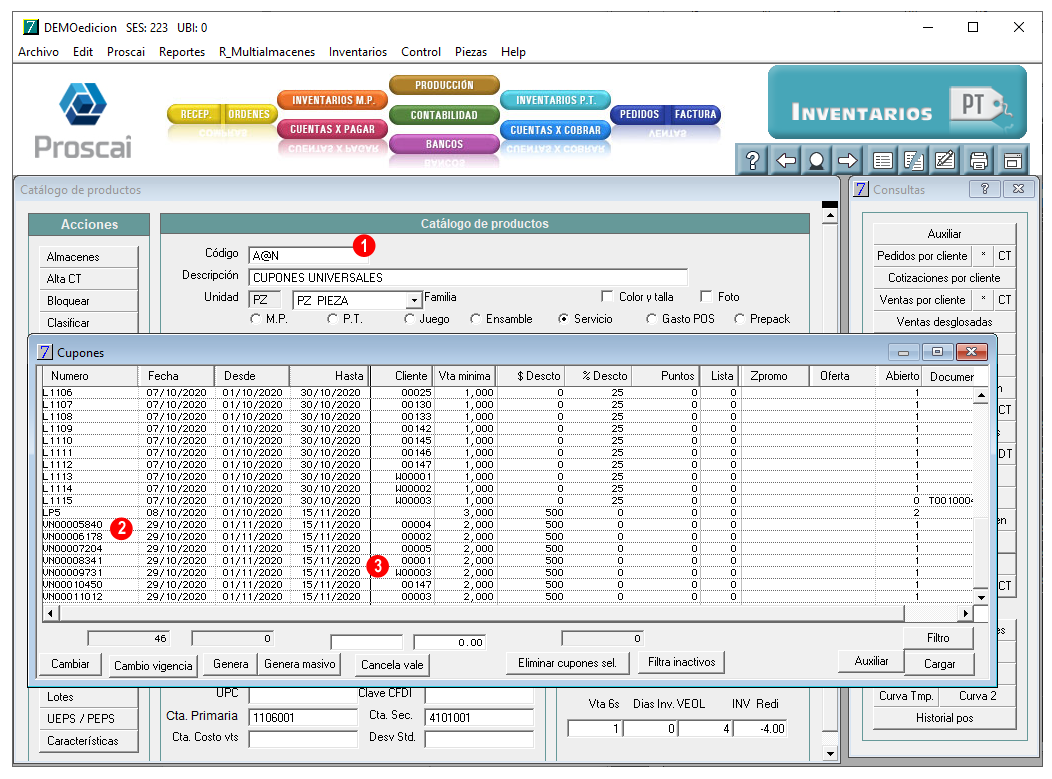
Task: Open the R_Multialmacenes menu
Action: [267, 52]
